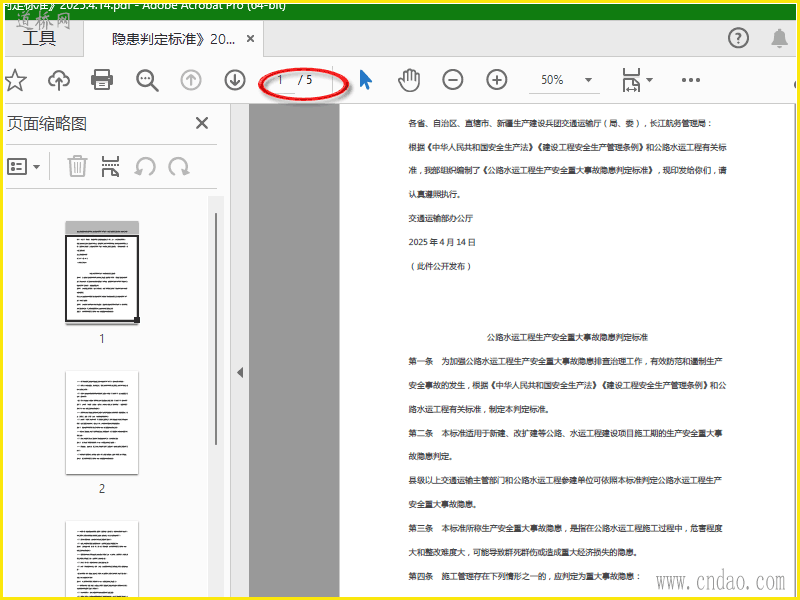Open the find text magnifier tool
This screenshot has width=800, height=600.
pos(147,81)
